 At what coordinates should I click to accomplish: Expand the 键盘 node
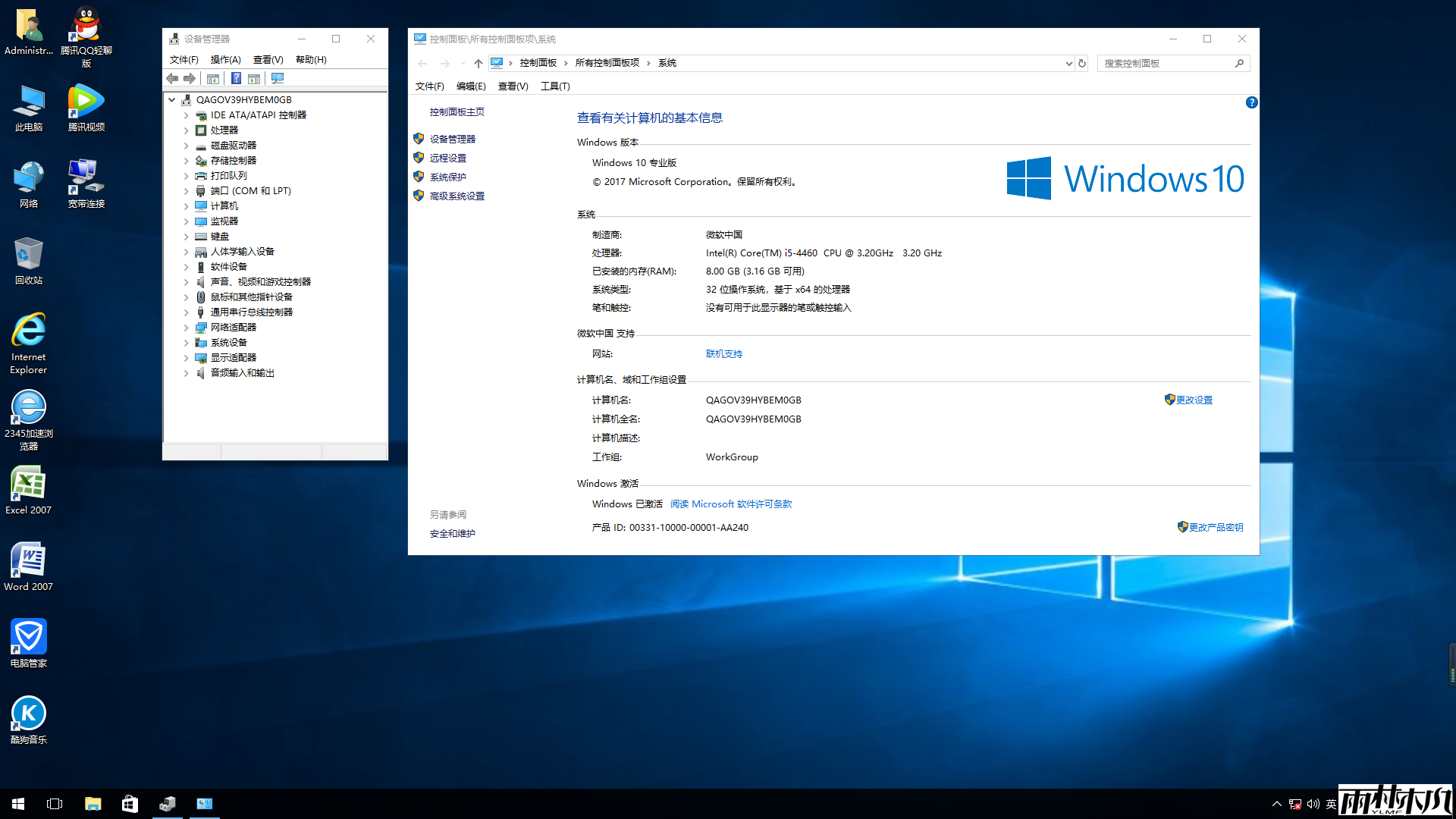pos(186,237)
